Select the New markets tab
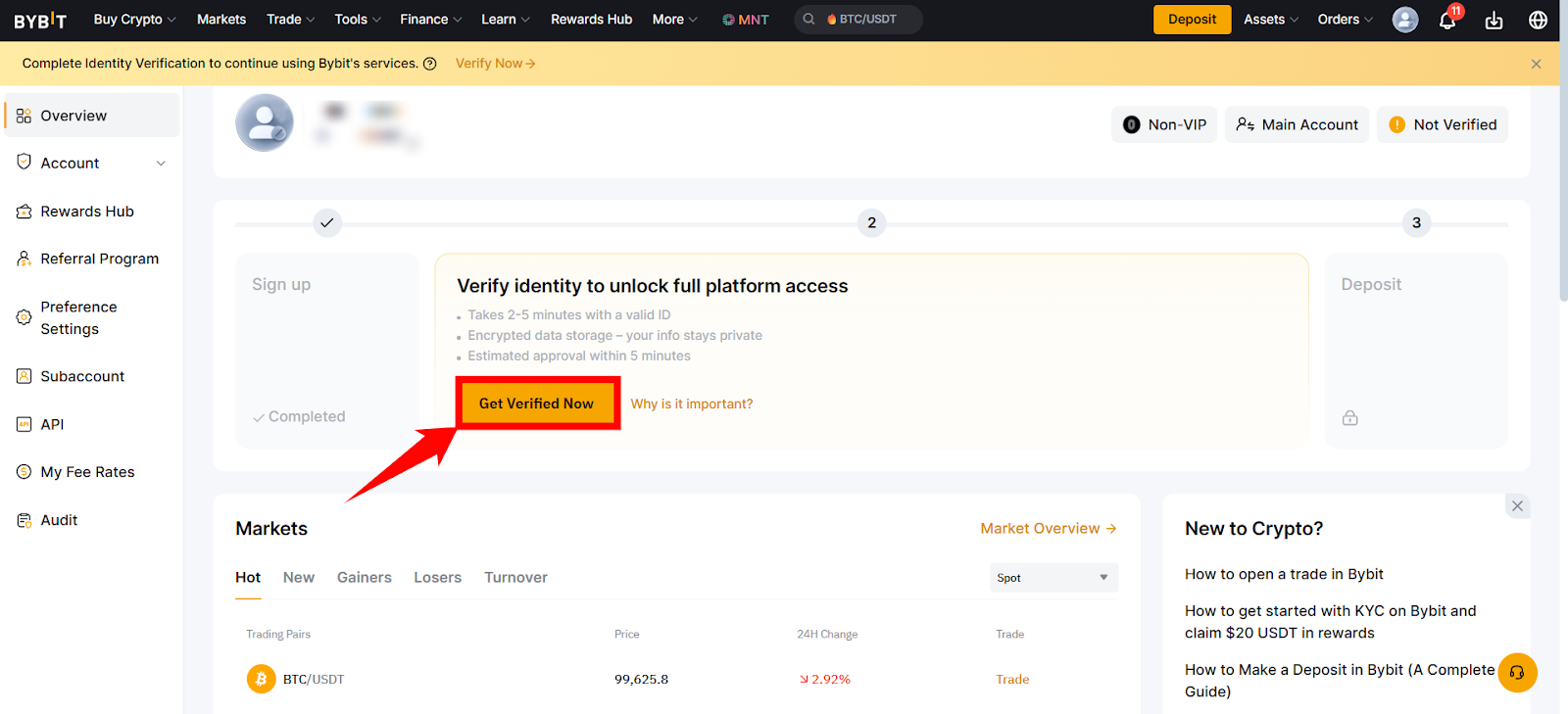The height and width of the screenshot is (714, 1568). tap(299, 578)
